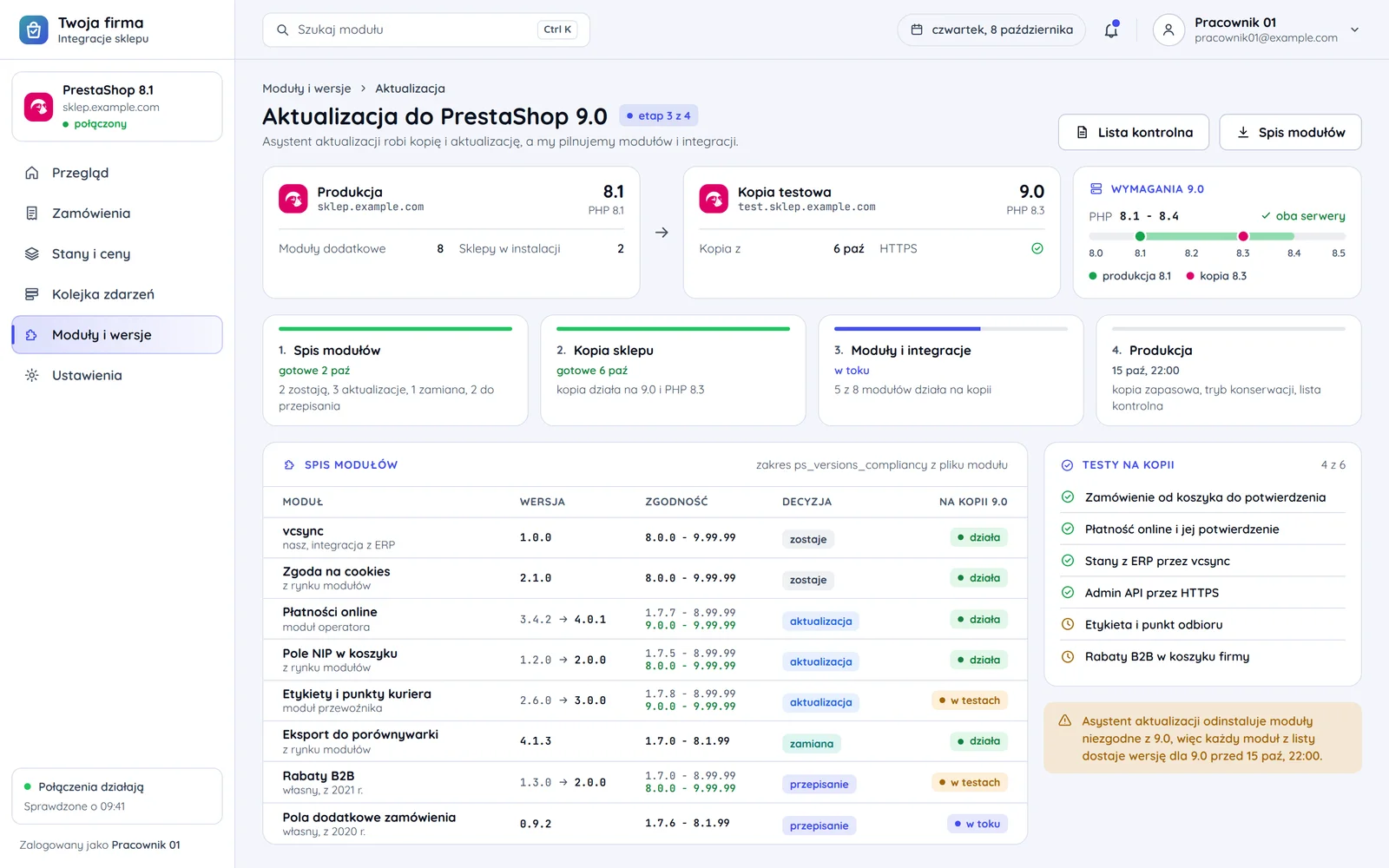Toggle test Stany z ERP przez vcsync
This screenshot has width=1389, height=868.
[x=1068, y=561]
